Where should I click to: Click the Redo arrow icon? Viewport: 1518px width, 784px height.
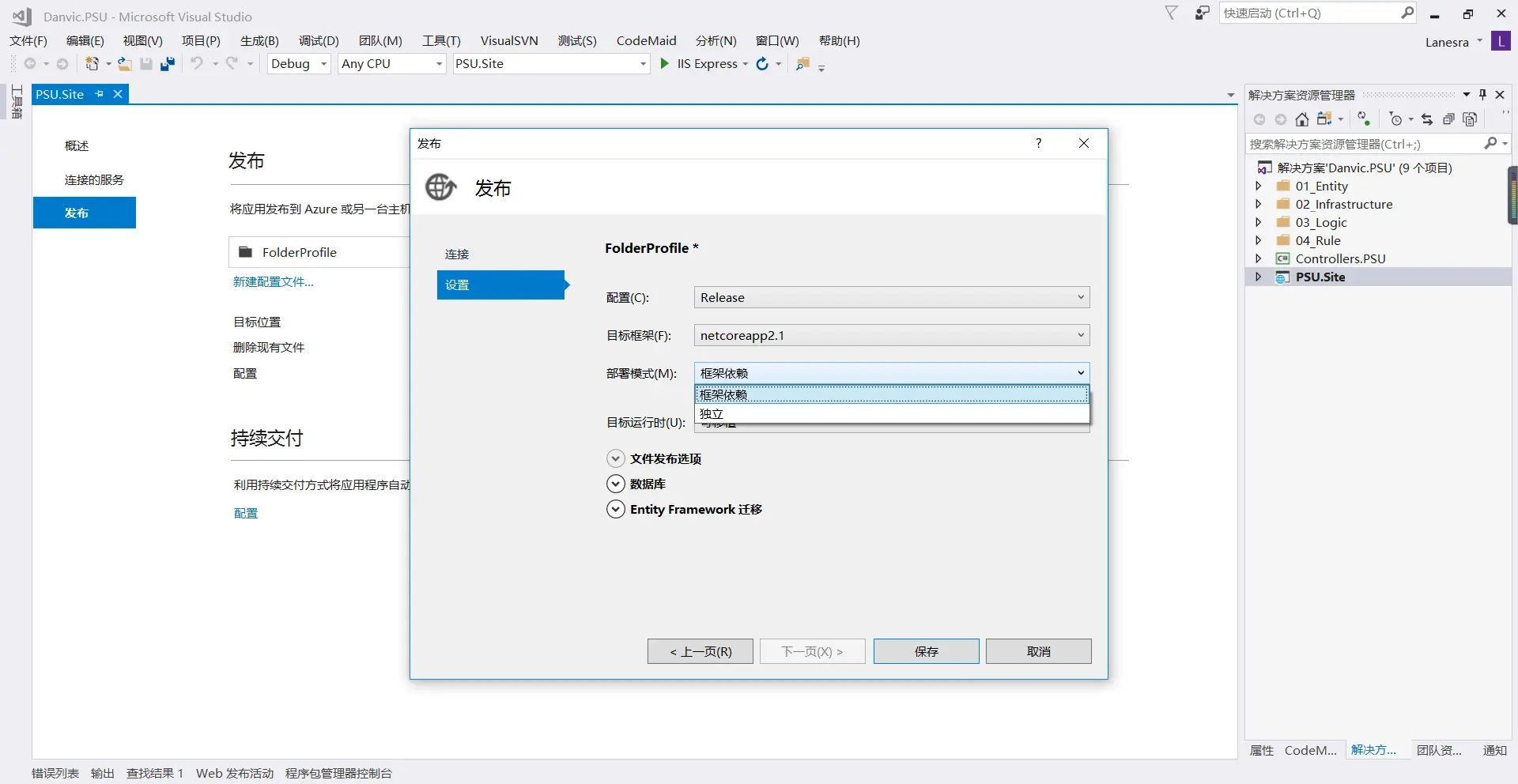click(x=232, y=63)
